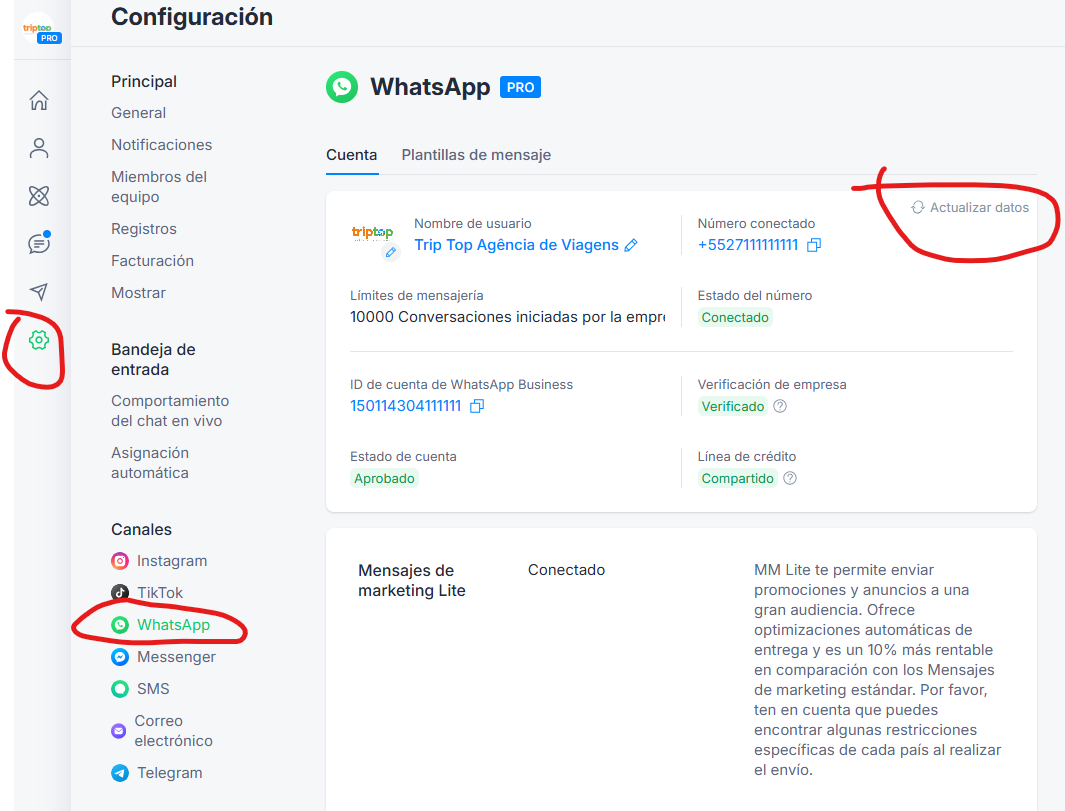
Task: Select Instagram label in Canales
Action: pos(172,561)
